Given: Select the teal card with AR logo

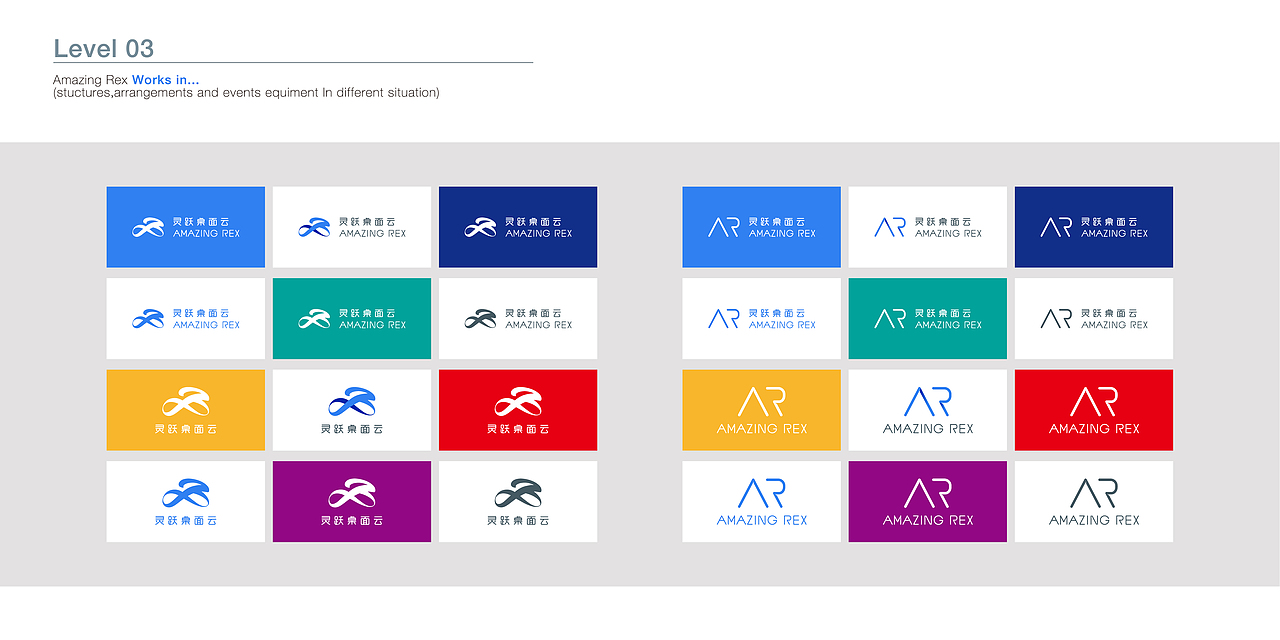Looking at the screenshot, I should (928, 318).
